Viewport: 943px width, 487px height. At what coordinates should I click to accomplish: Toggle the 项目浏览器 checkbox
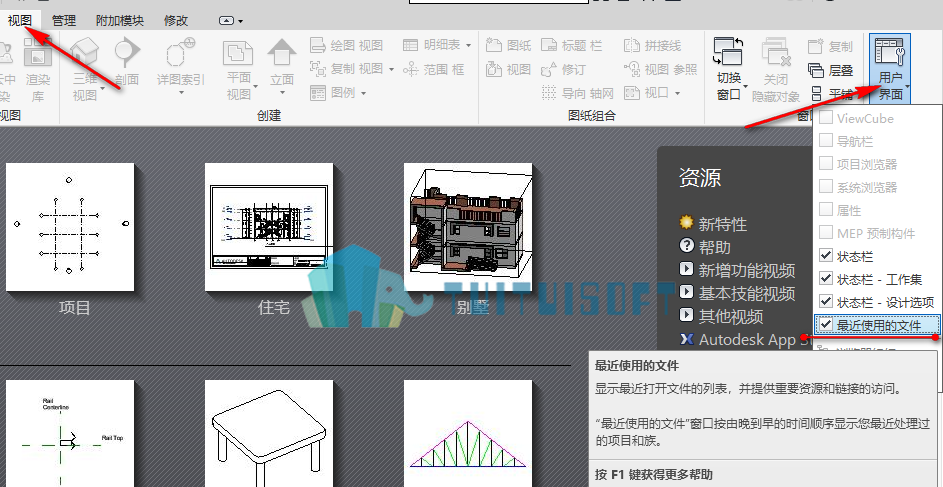[x=826, y=163]
